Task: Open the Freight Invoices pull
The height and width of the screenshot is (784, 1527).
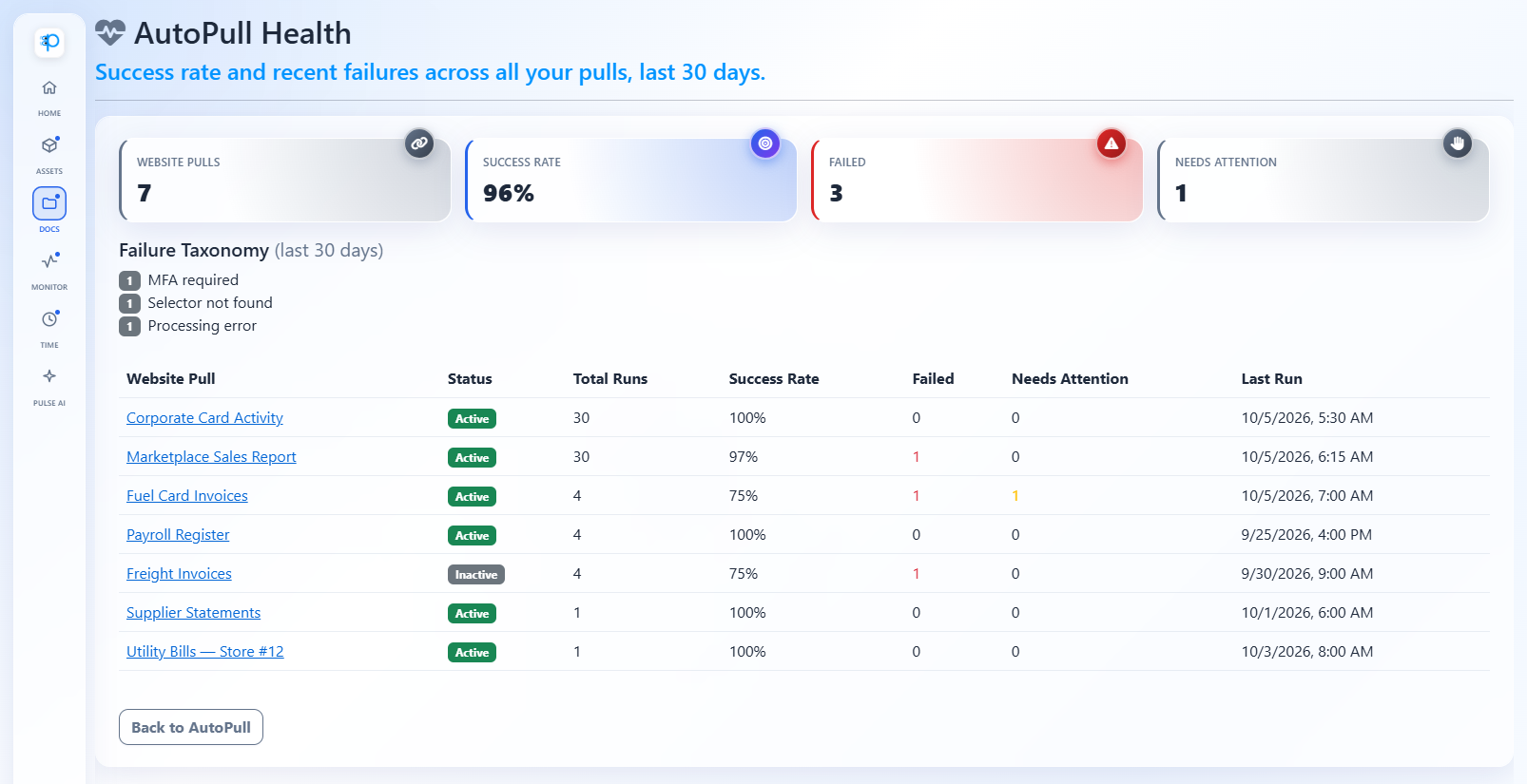Action: [179, 574]
